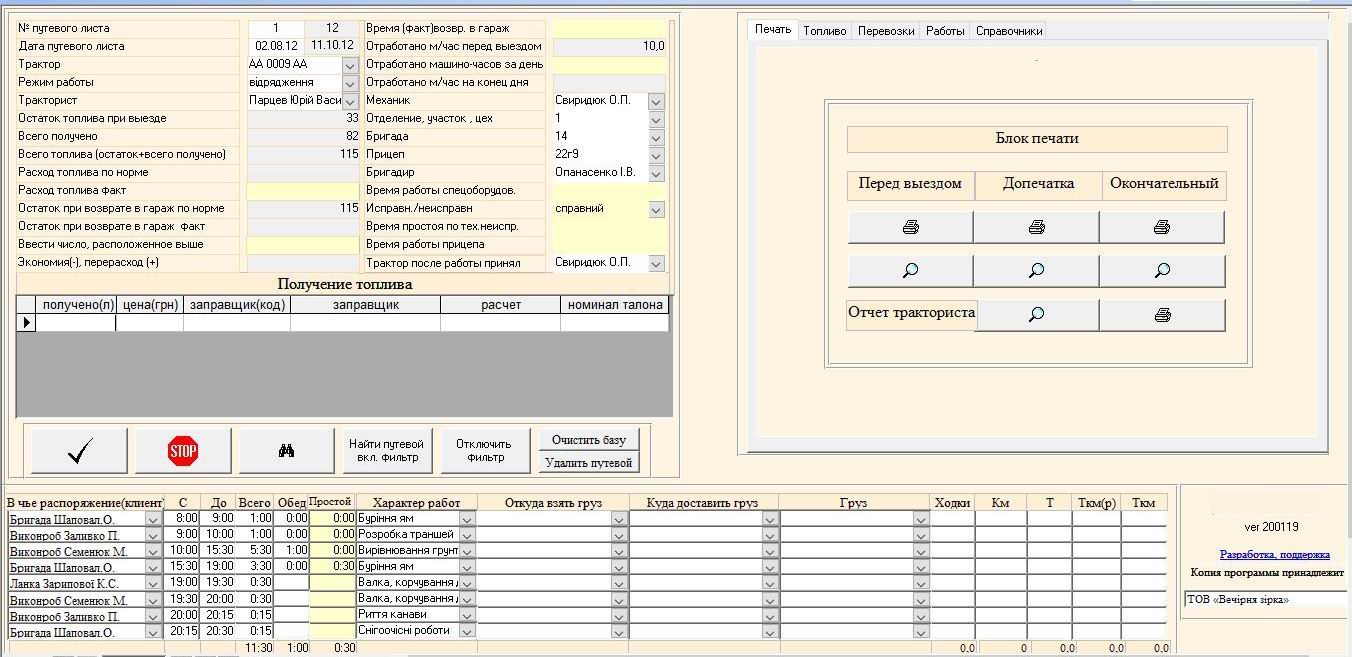Open the dropdown of the 'Розробка траншей' work row
Viewport: 1352px width, 657px height.
coord(466,535)
